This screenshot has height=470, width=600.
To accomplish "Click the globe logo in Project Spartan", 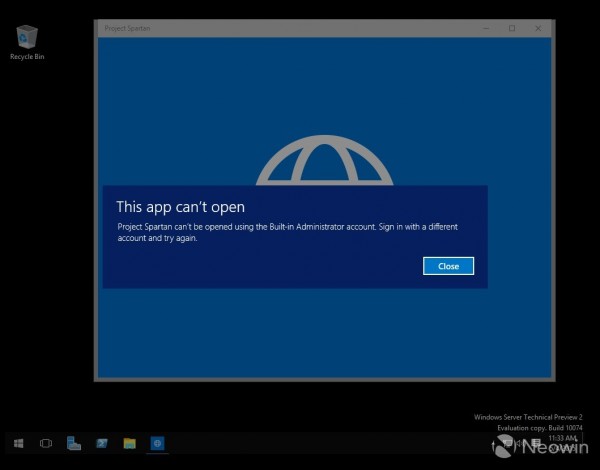I will tap(321, 165).
